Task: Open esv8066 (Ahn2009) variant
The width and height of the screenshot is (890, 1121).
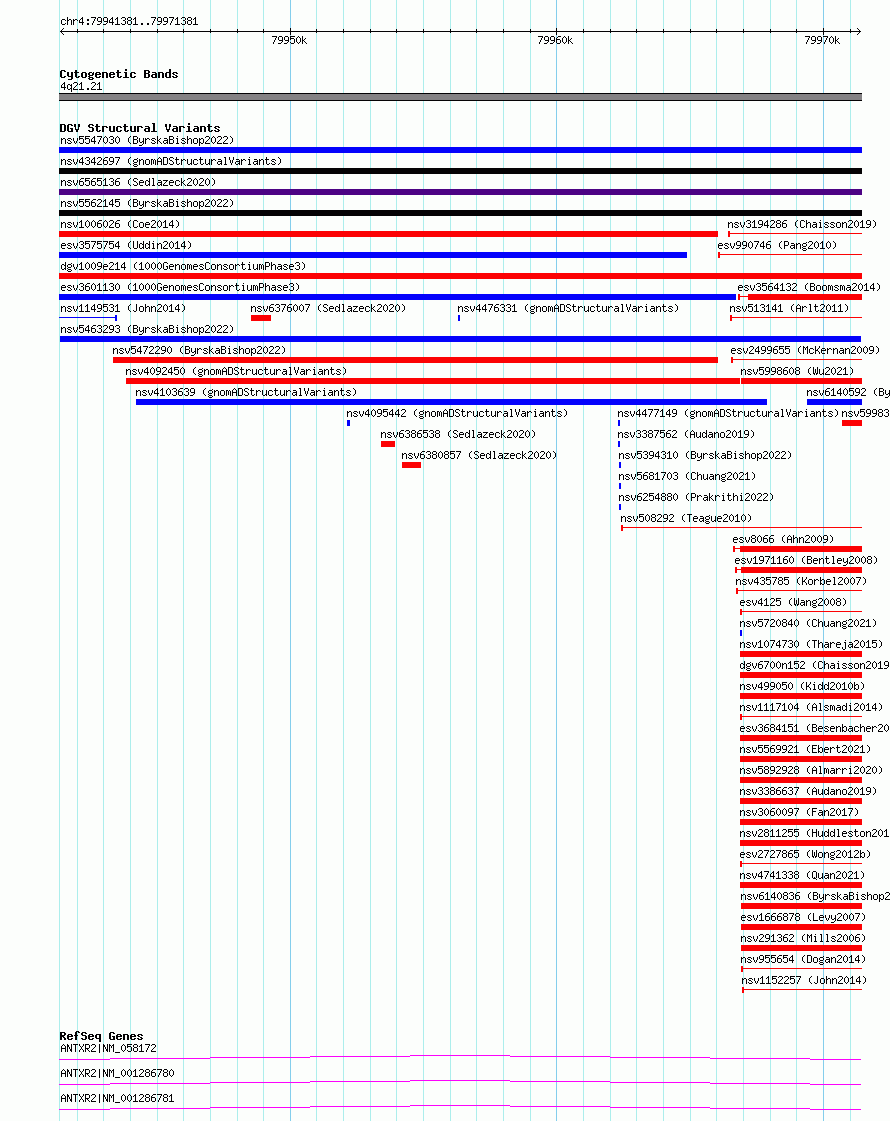Action: click(783, 539)
